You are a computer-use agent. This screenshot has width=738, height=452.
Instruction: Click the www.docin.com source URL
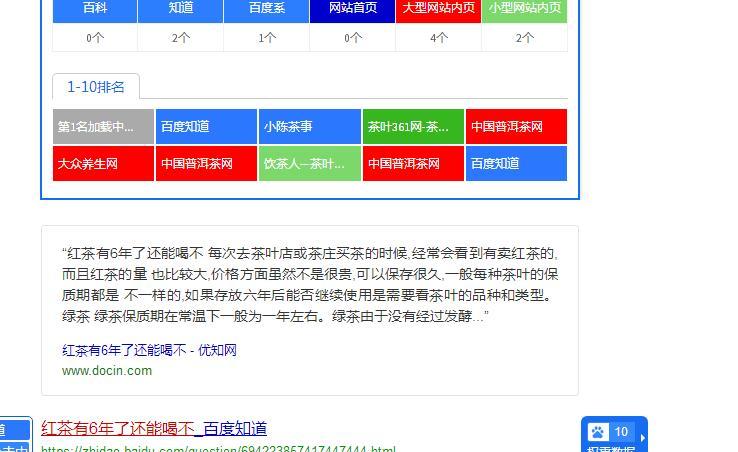pos(107,371)
